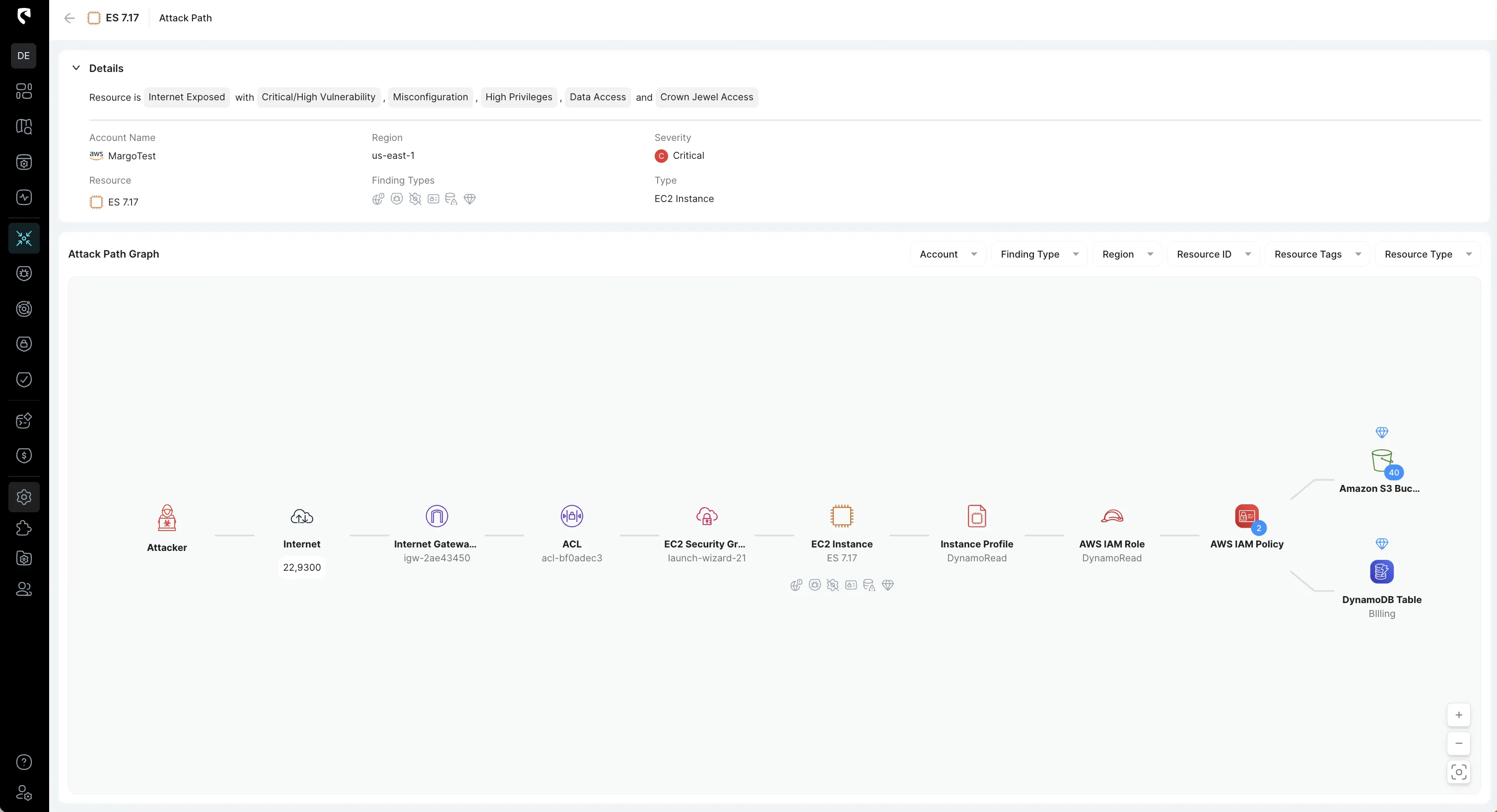Open the Resource Type filter dropdown
This screenshot has height=812, width=1497.
coord(1428,255)
